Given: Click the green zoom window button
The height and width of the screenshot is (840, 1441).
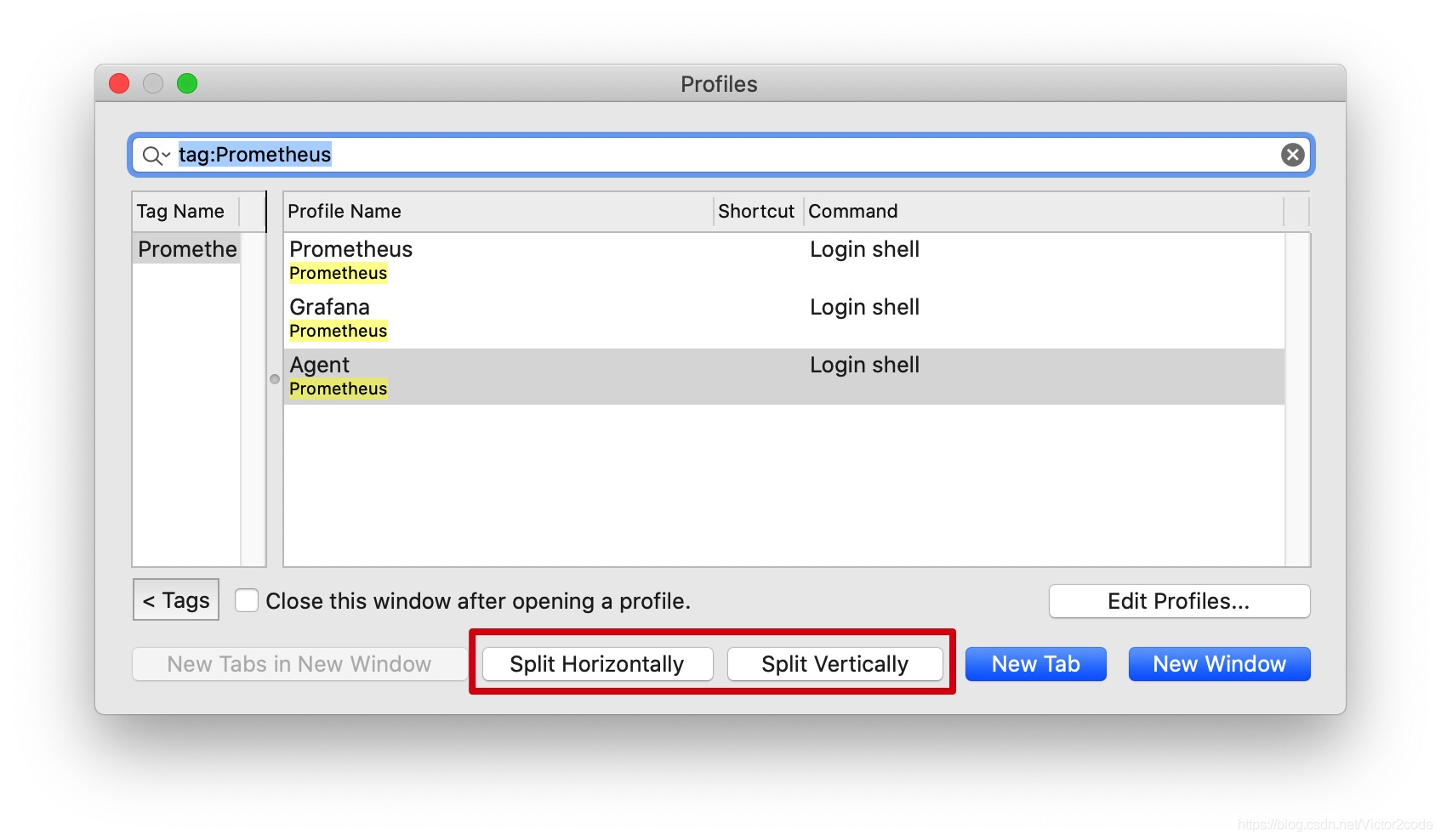Looking at the screenshot, I should pos(187,83).
